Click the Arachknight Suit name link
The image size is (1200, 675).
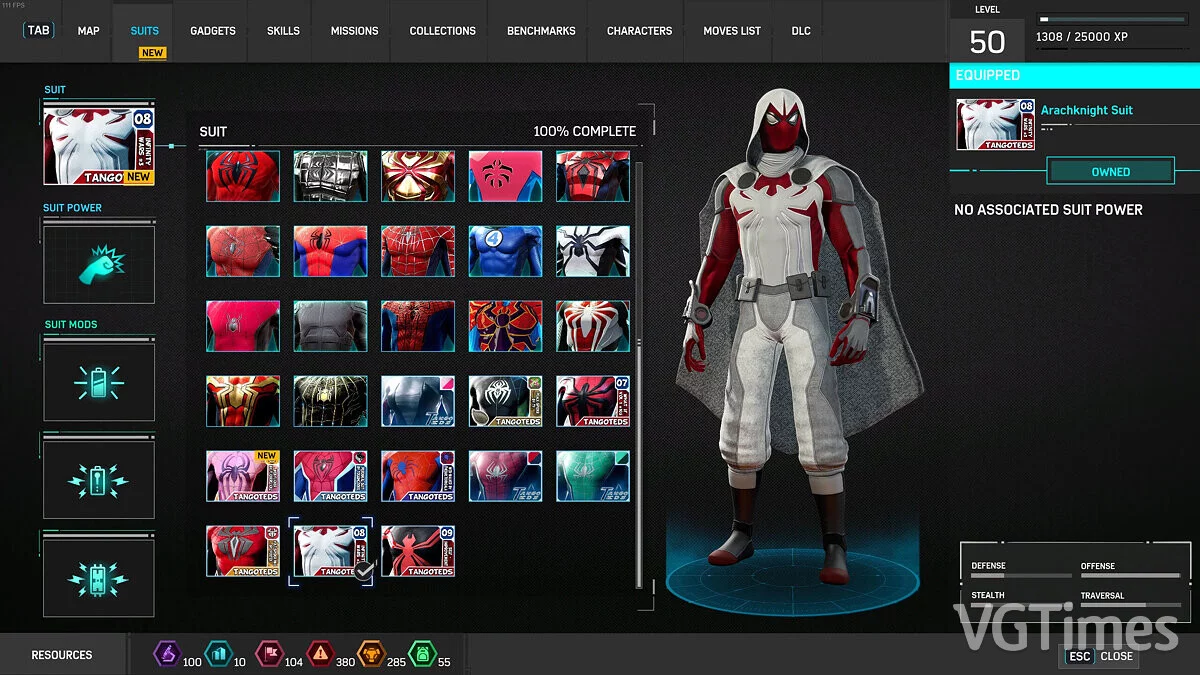[1087, 110]
